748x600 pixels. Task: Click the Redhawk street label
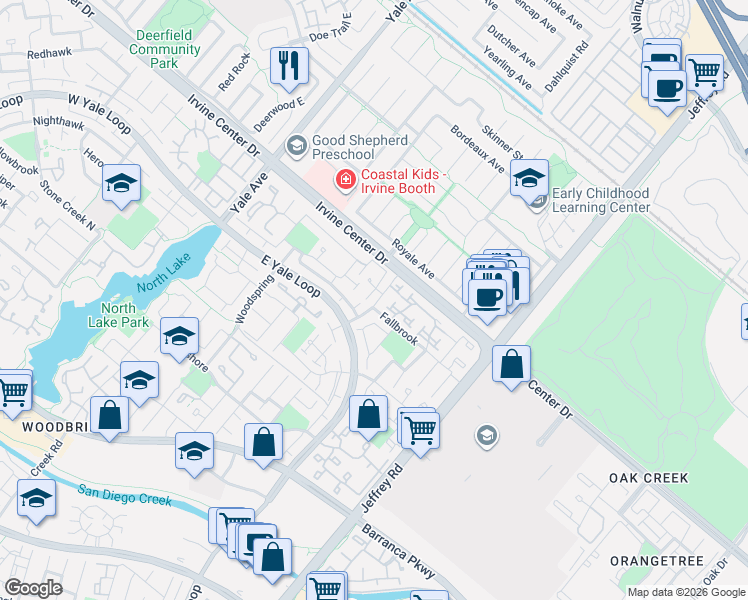(x=49, y=53)
